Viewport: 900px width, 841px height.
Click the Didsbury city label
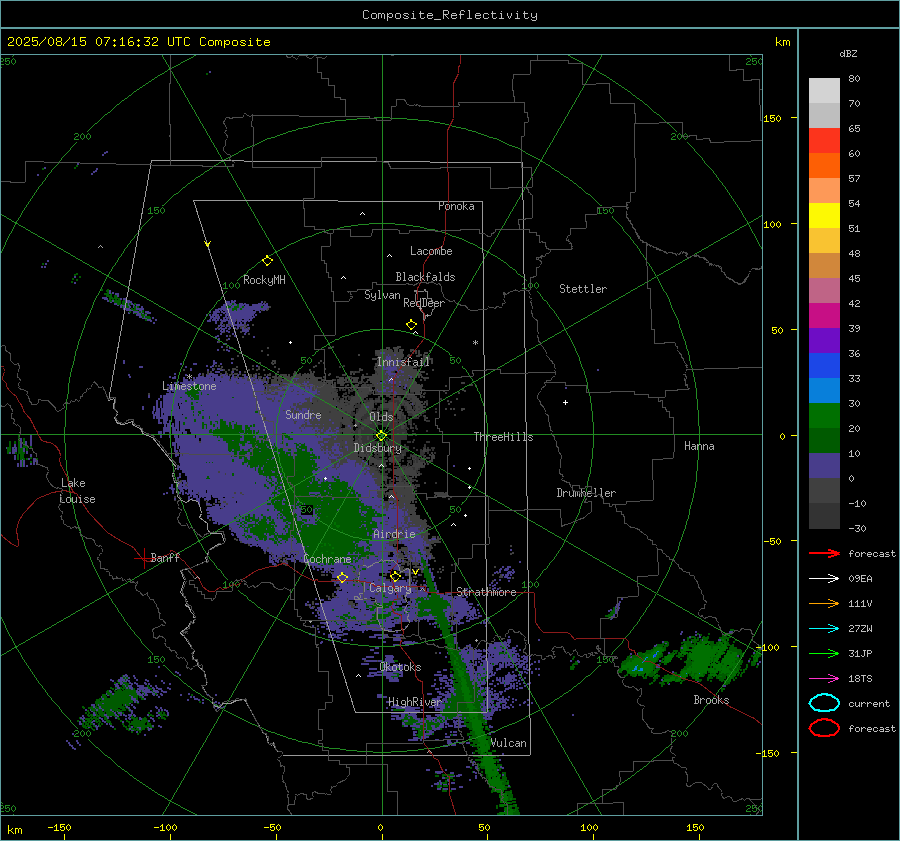377,448
